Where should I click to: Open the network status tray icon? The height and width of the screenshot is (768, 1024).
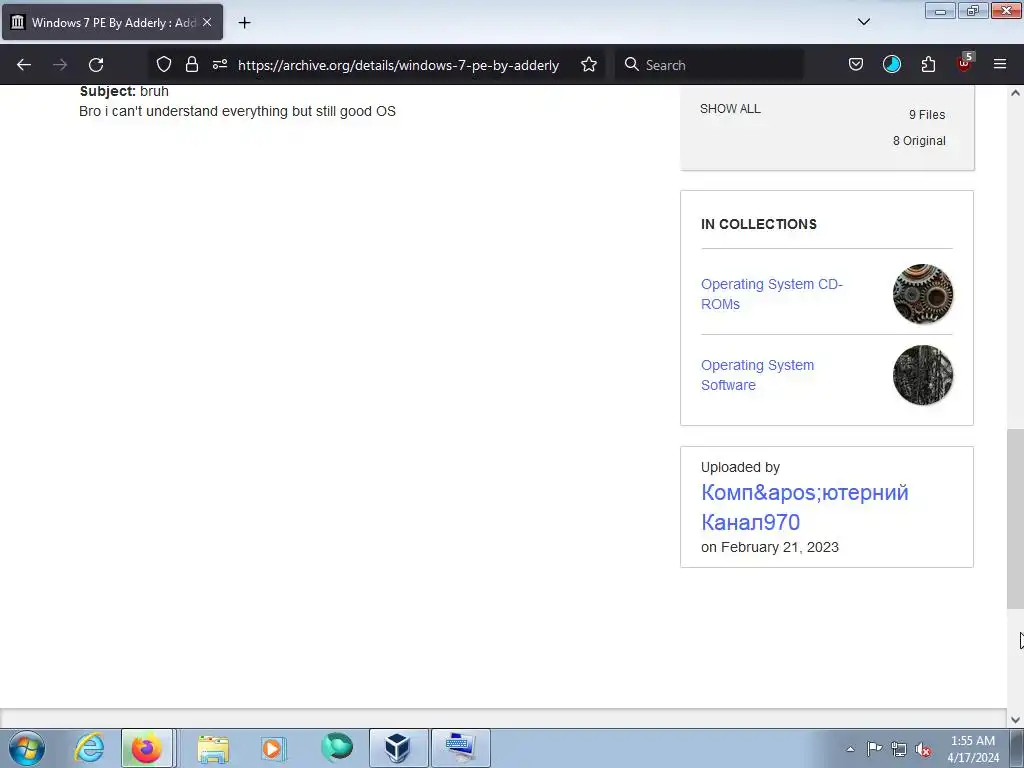point(899,750)
